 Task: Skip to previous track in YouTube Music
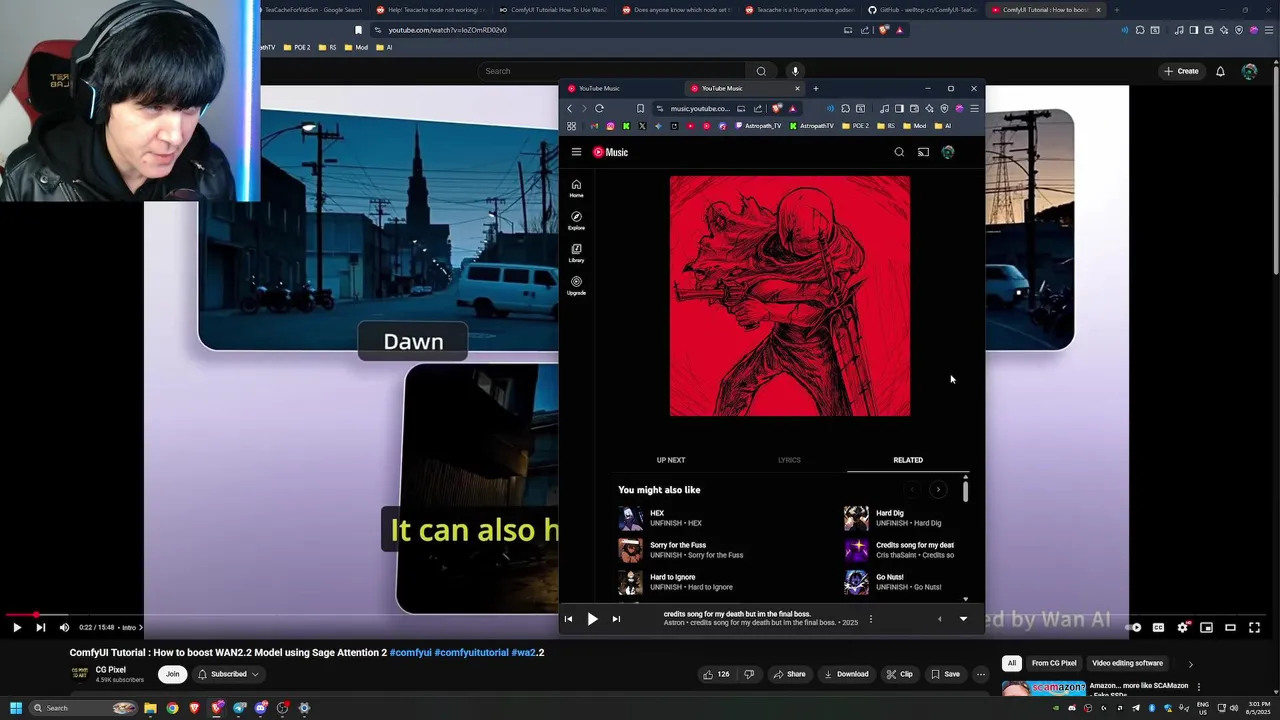point(568,619)
